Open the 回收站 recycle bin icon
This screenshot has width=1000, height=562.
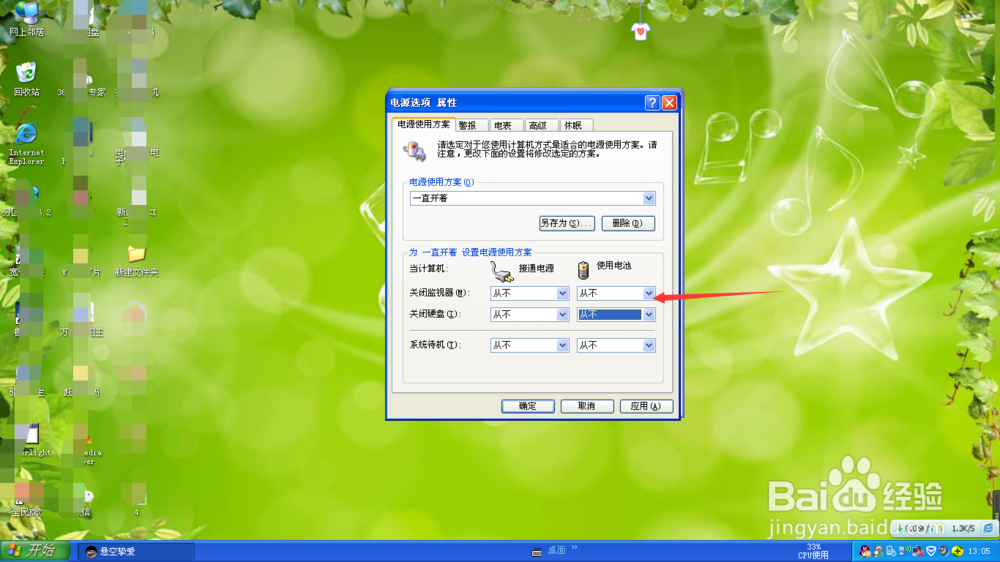coord(27,79)
